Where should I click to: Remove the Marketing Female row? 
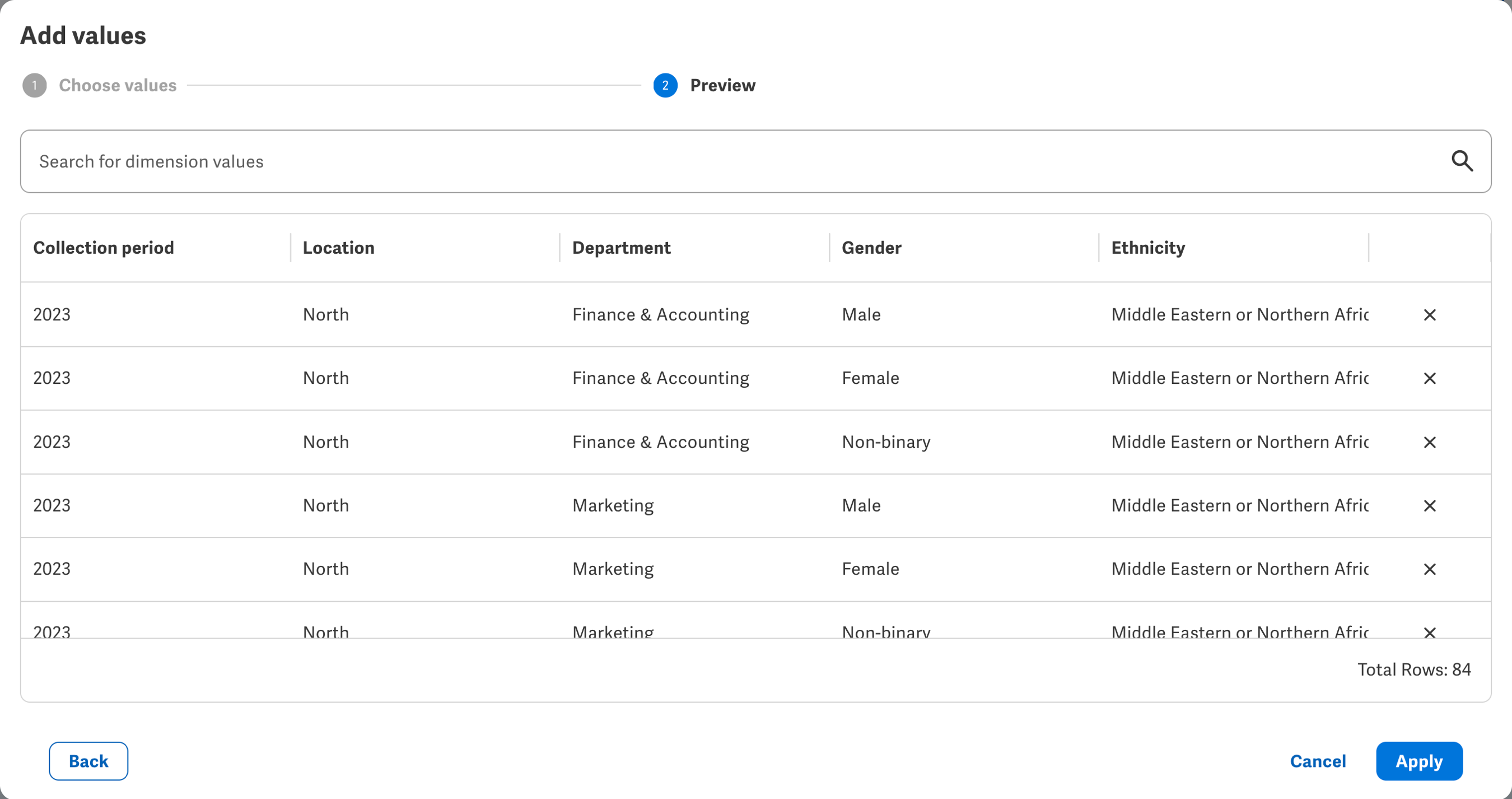(1429, 569)
